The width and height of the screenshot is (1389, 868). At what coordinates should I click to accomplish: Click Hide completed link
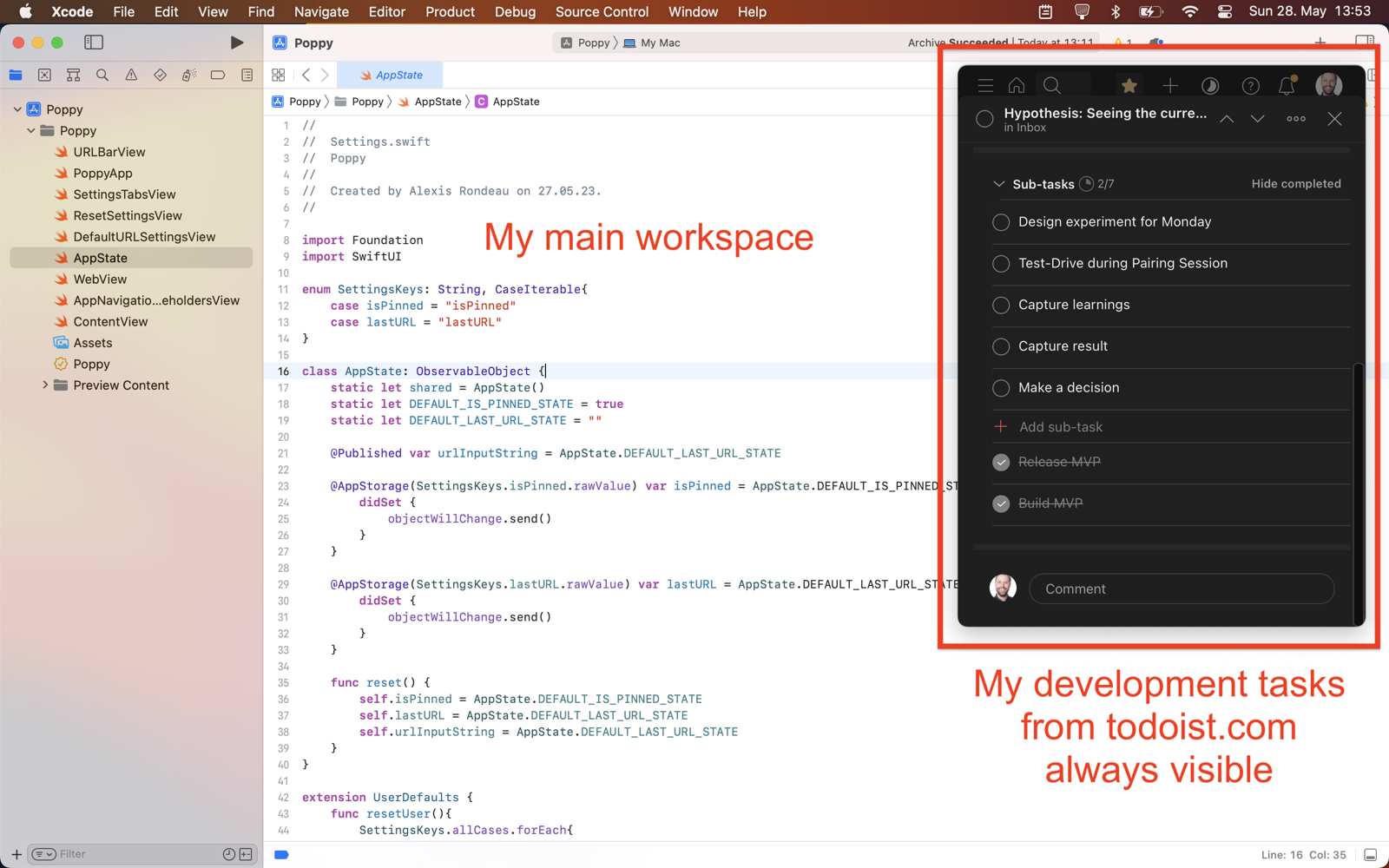(1296, 184)
